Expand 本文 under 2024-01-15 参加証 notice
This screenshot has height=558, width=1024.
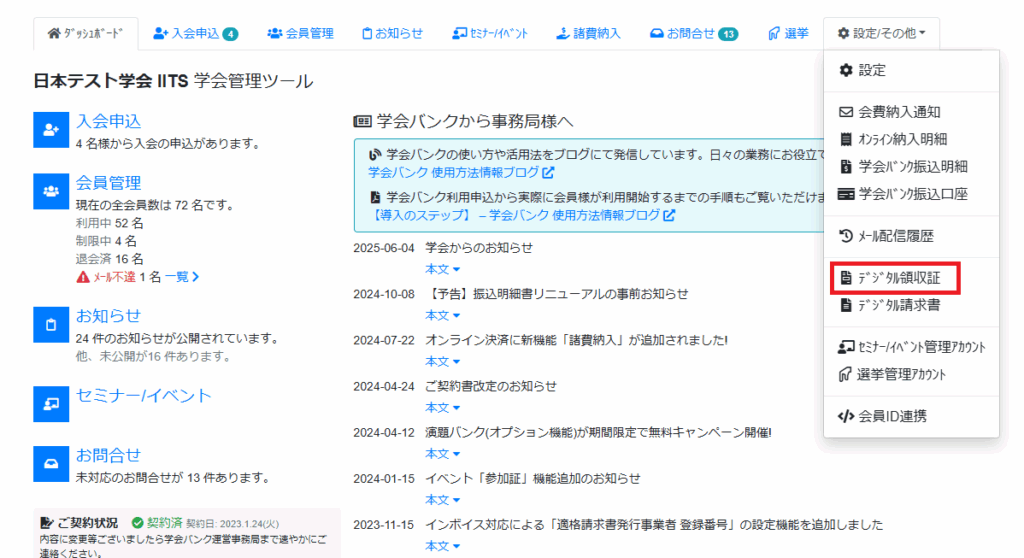442,500
